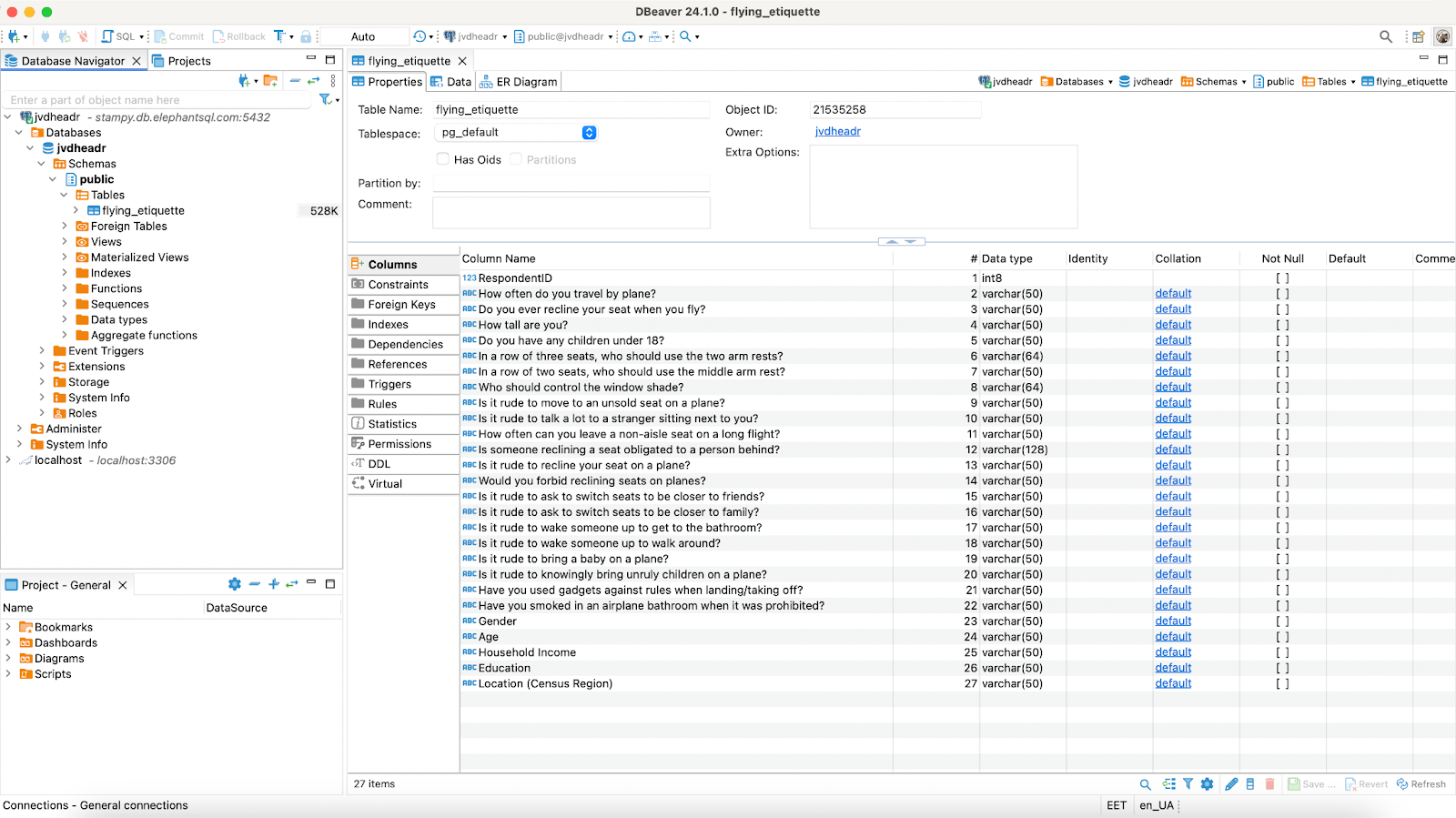Click the create column icon beside pencil
1456x818 pixels.
tap(1250, 783)
